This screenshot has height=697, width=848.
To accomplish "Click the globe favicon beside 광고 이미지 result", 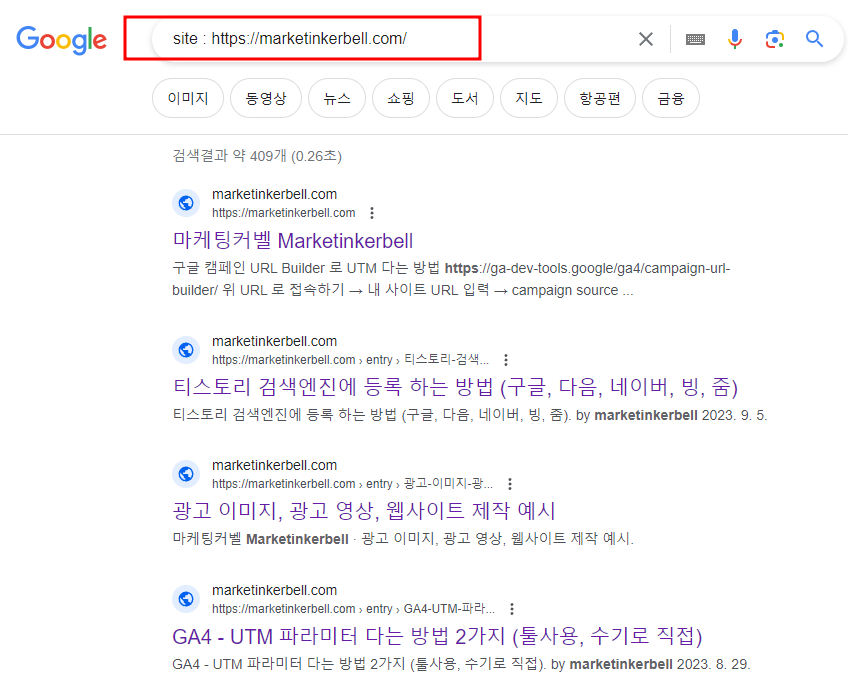I will coord(186,473).
